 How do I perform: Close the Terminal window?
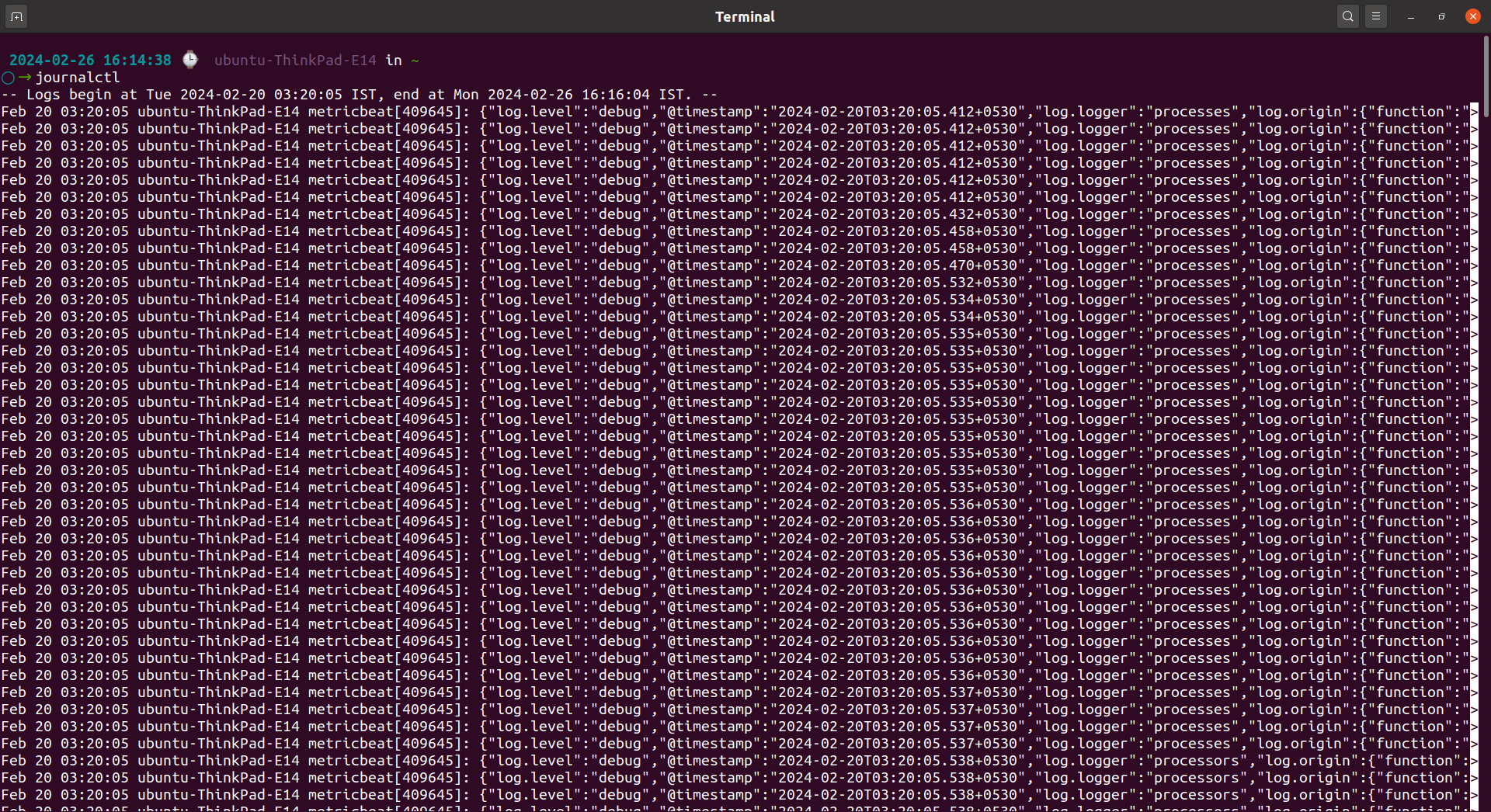[x=1473, y=16]
